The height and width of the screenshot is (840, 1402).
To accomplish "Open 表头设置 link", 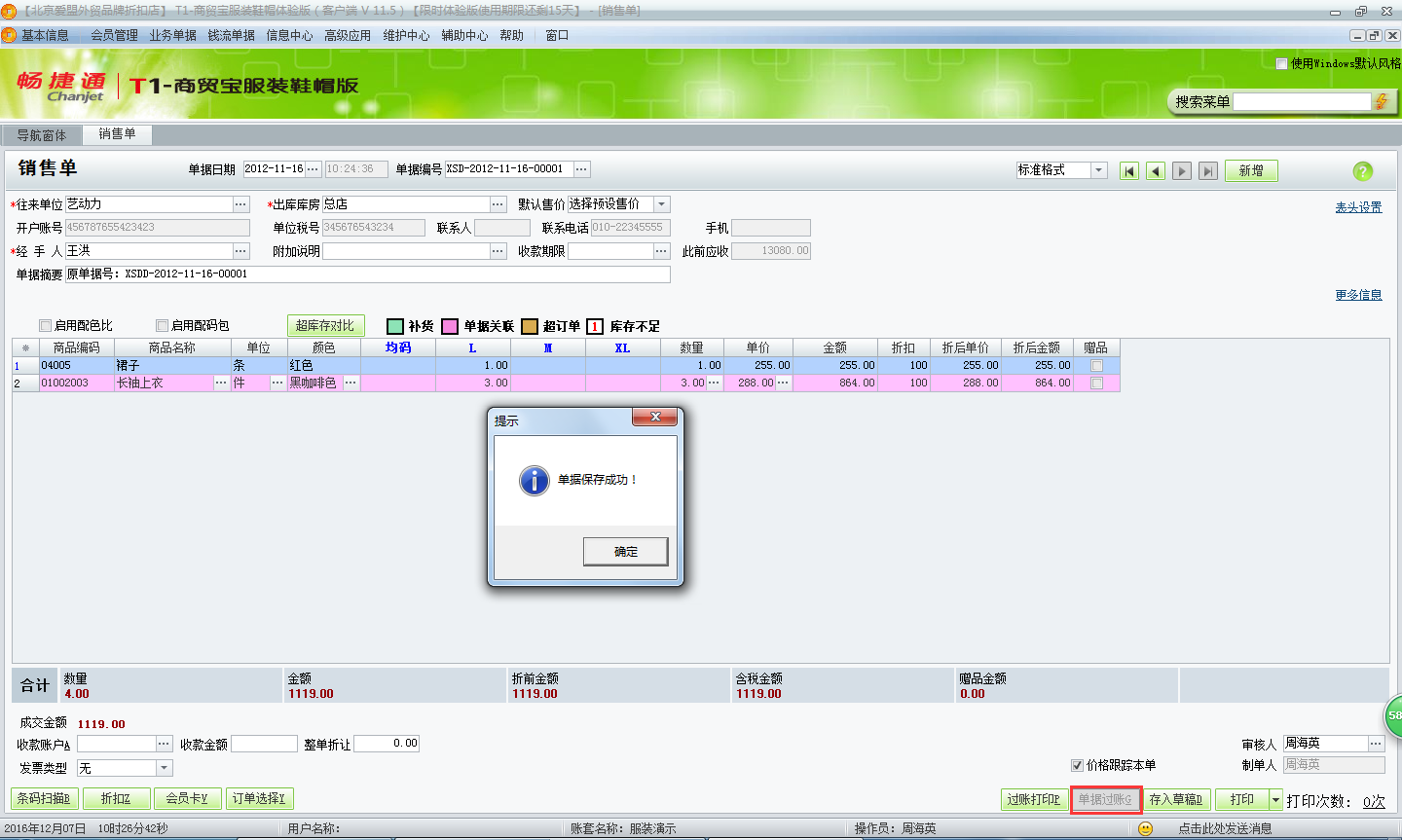I will tap(1358, 207).
